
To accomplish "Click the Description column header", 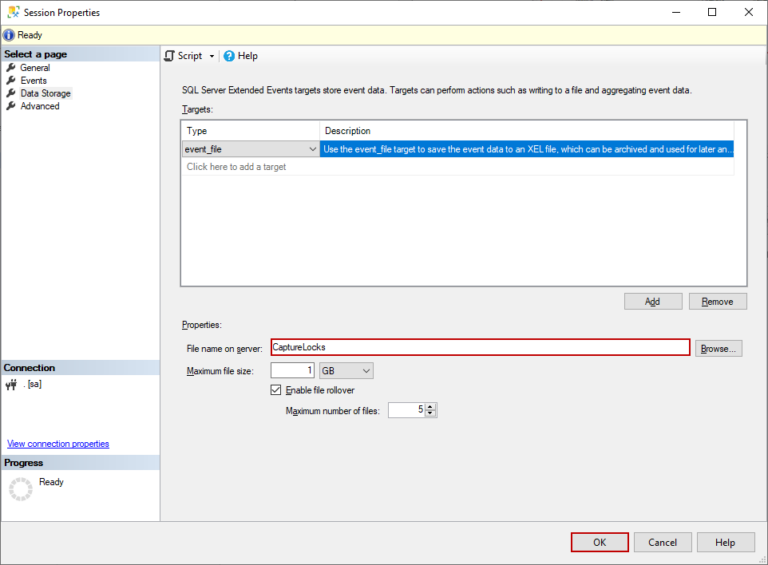I will [x=527, y=131].
